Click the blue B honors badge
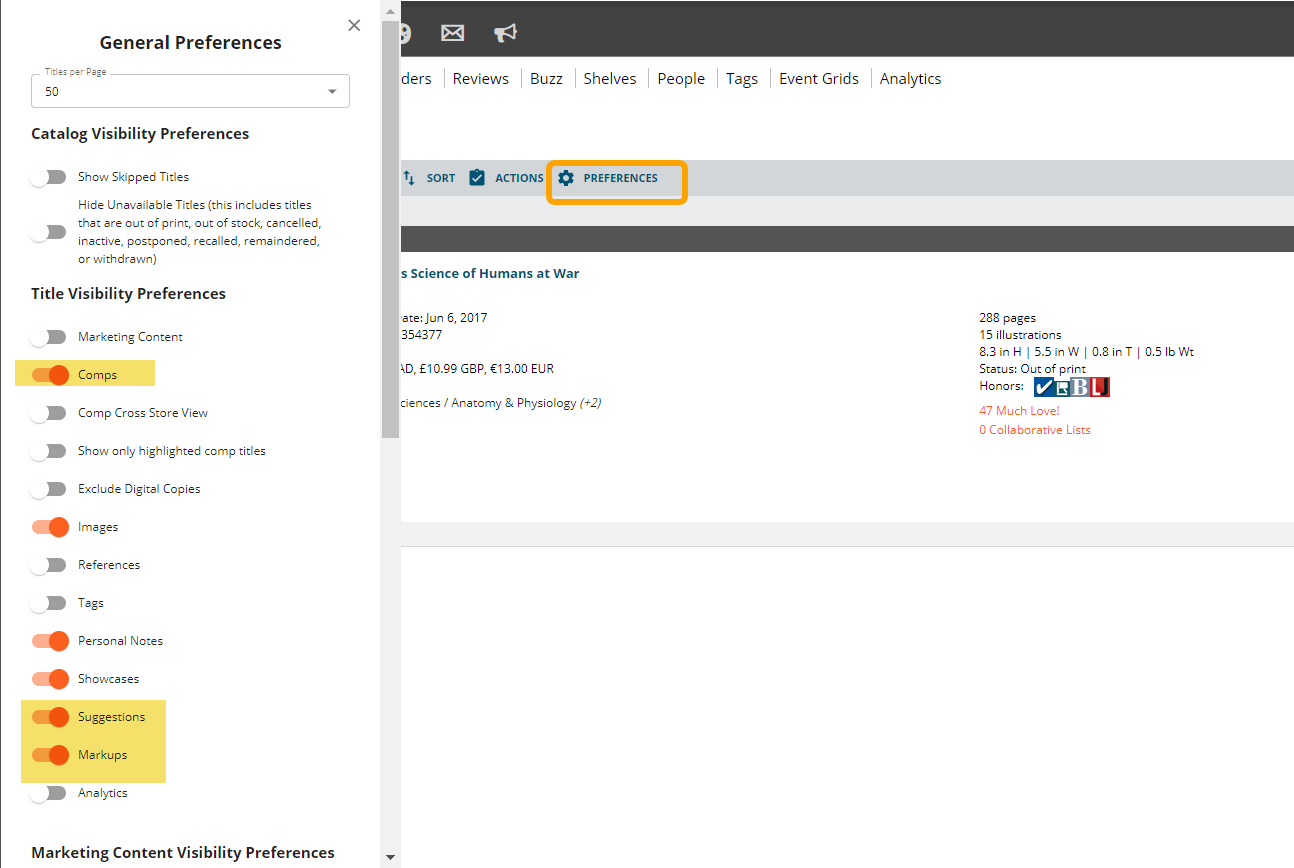 pyautogui.click(x=1080, y=387)
